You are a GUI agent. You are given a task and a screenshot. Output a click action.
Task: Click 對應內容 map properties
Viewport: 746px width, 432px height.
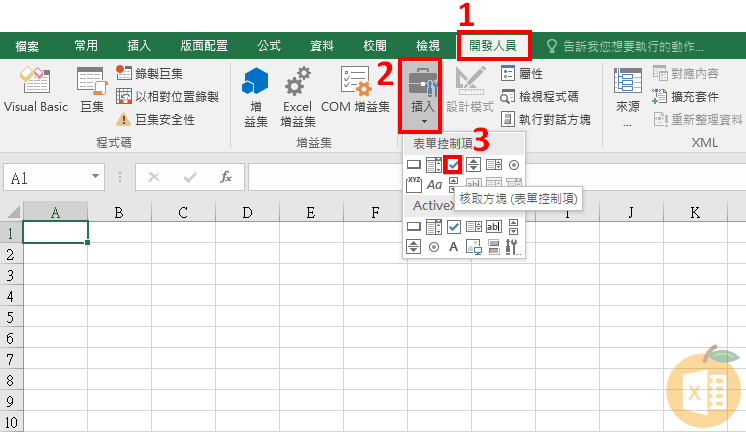(x=686, y=73)
